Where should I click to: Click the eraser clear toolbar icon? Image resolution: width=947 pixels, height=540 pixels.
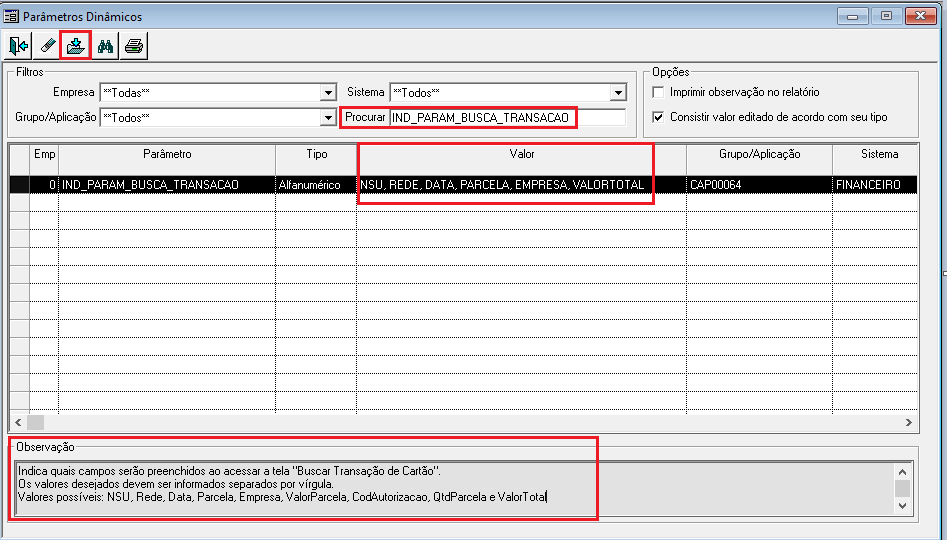point(47,46)
